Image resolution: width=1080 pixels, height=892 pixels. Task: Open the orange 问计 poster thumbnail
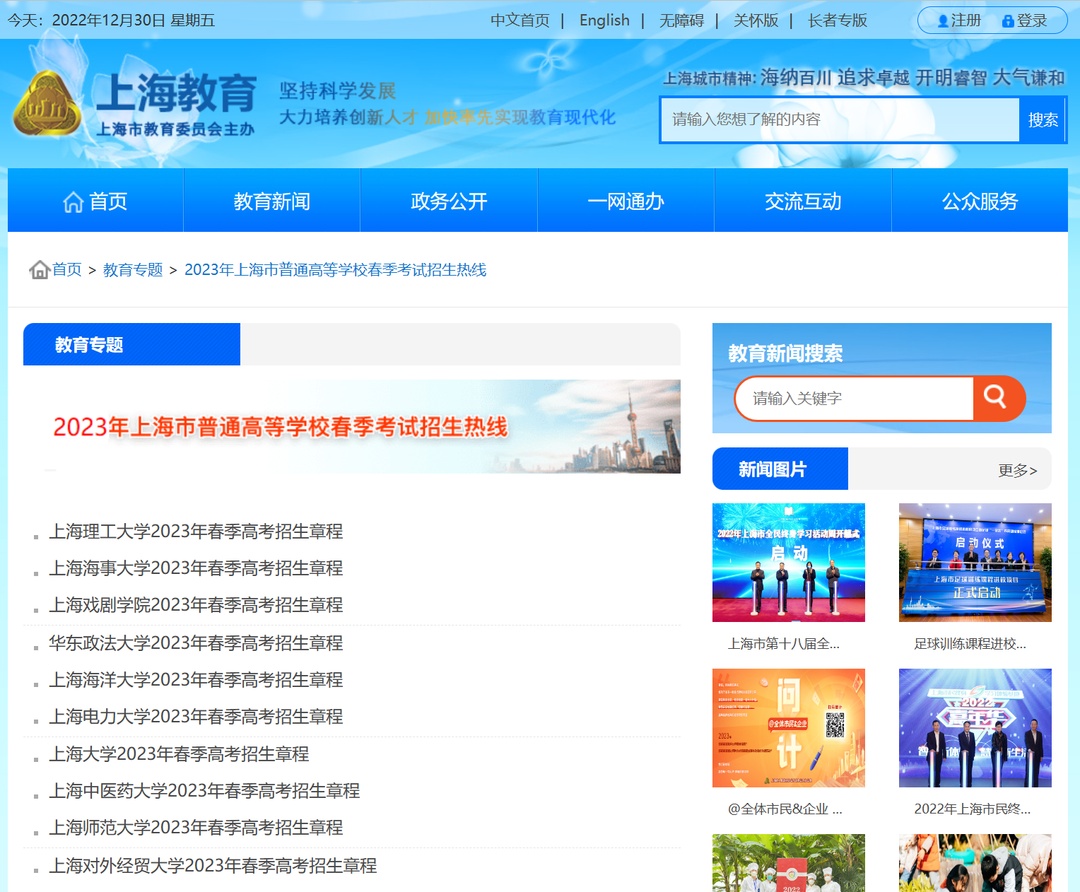click(x=789, y=727)
